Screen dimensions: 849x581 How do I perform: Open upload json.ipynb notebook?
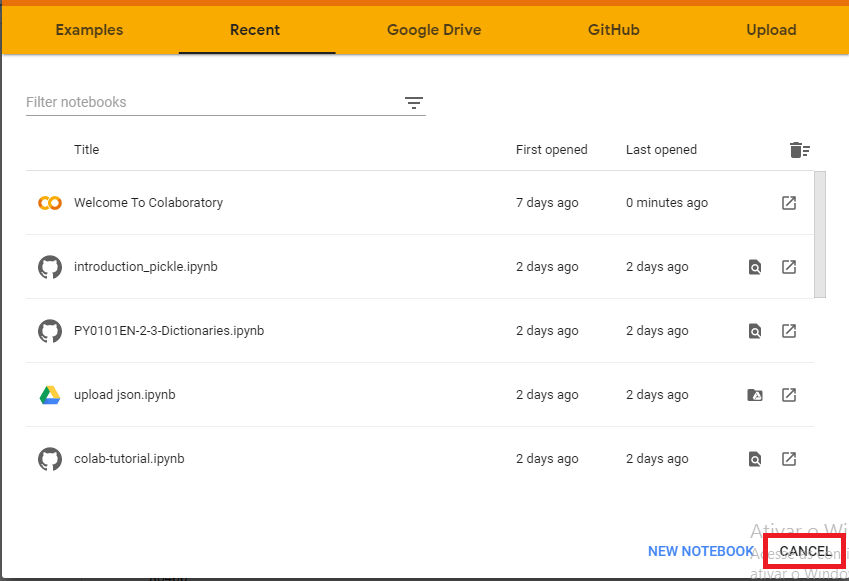pyautogui.click(x=125, y=395)
